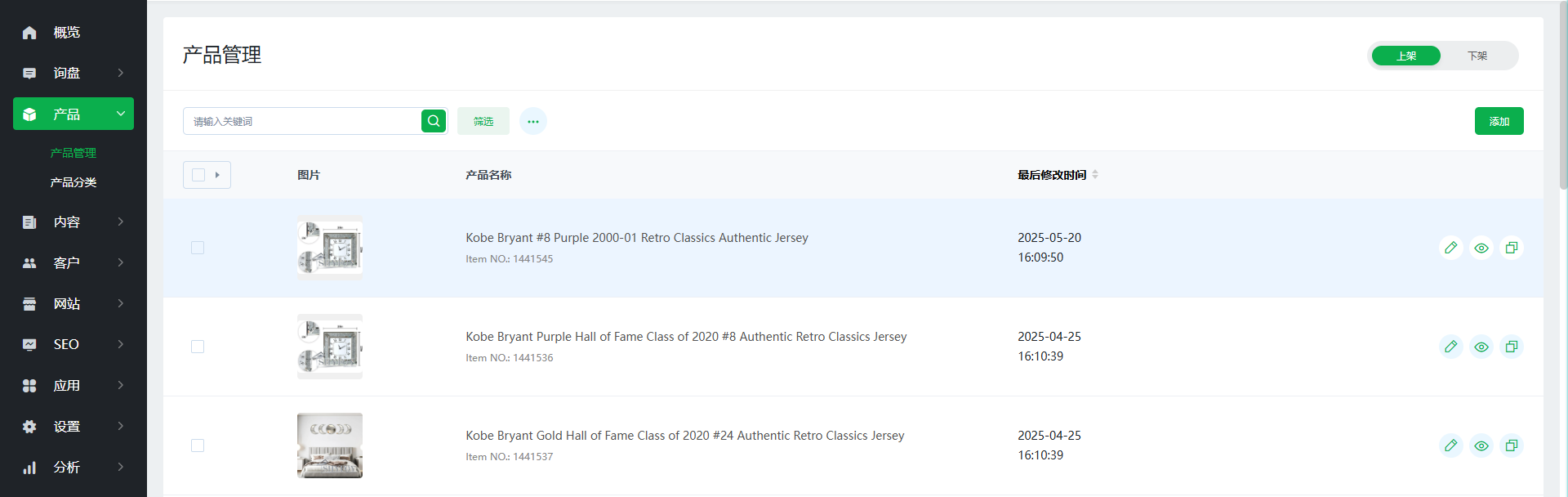The width and height of the screenshot is (1568, 497).
Task: Open product Kobe Bryant #8 Purple 2000-01 Retro Classics
Action: pos(637,238)
